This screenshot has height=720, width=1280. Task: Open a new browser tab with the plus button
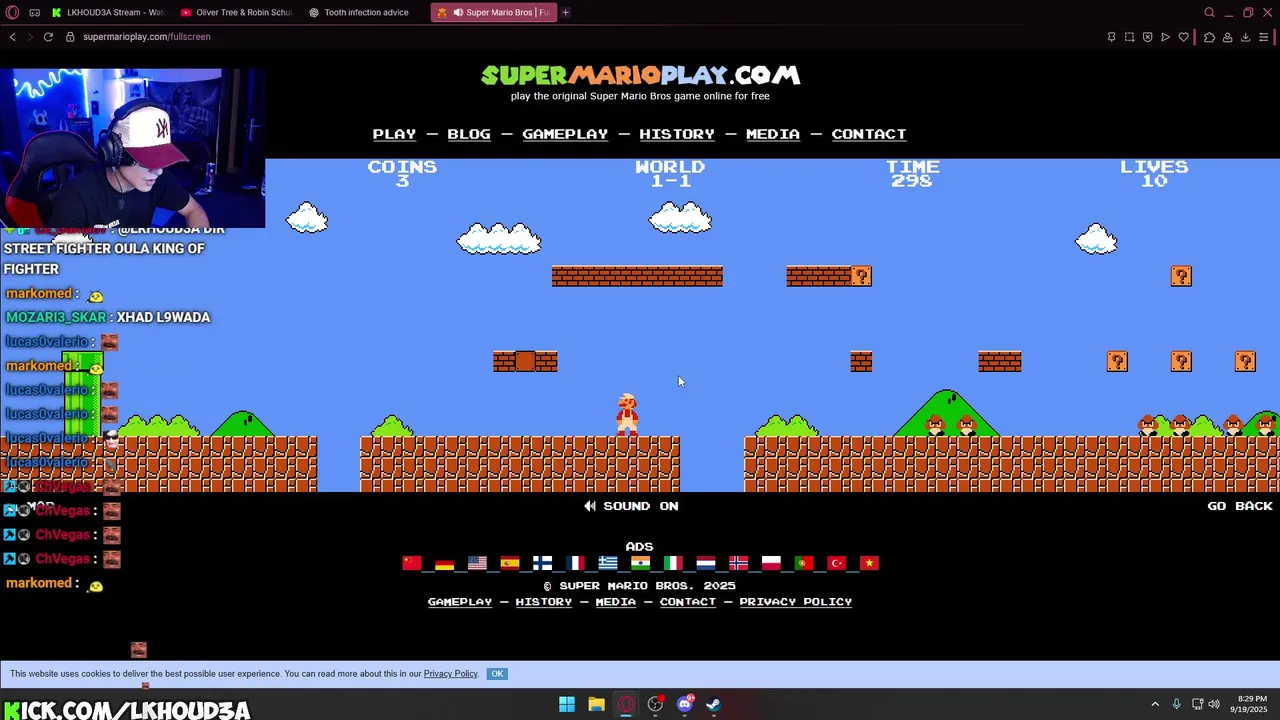(565, 12)
